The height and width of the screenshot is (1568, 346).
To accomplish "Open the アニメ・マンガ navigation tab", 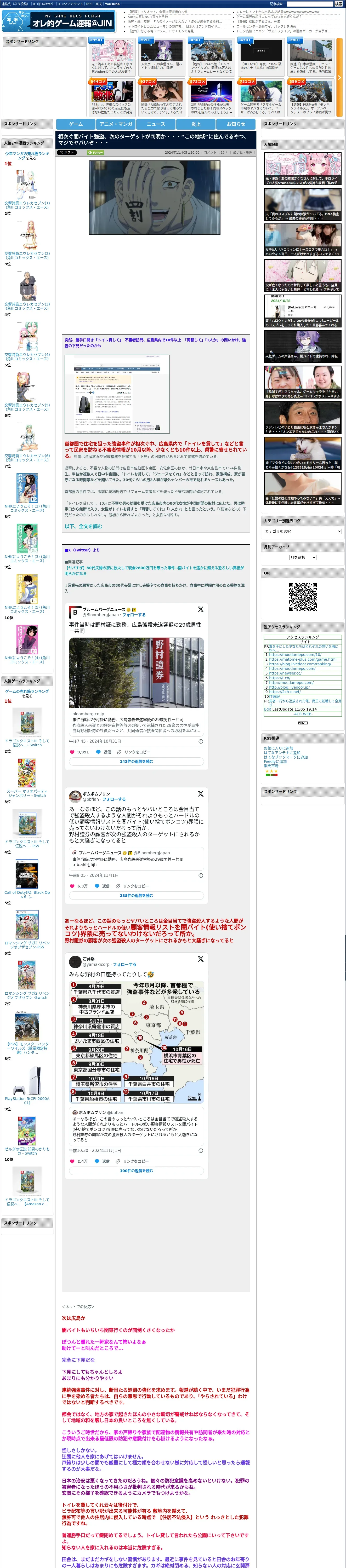I will [116, 124].
